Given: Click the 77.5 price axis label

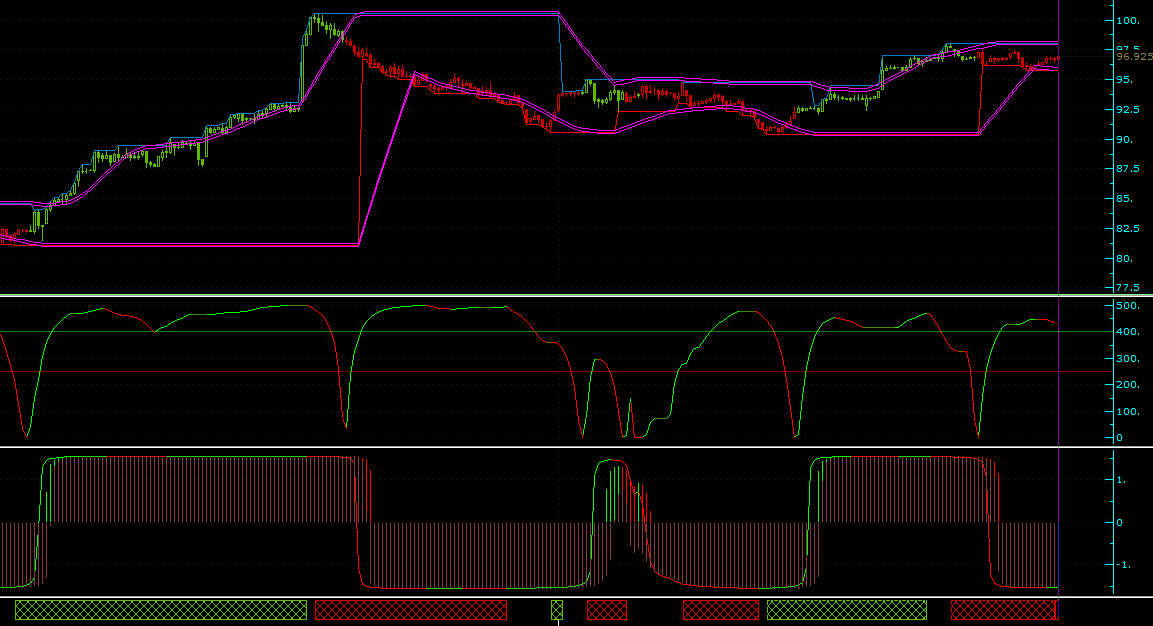Looking at the screenshot, I should [1128, 288].
